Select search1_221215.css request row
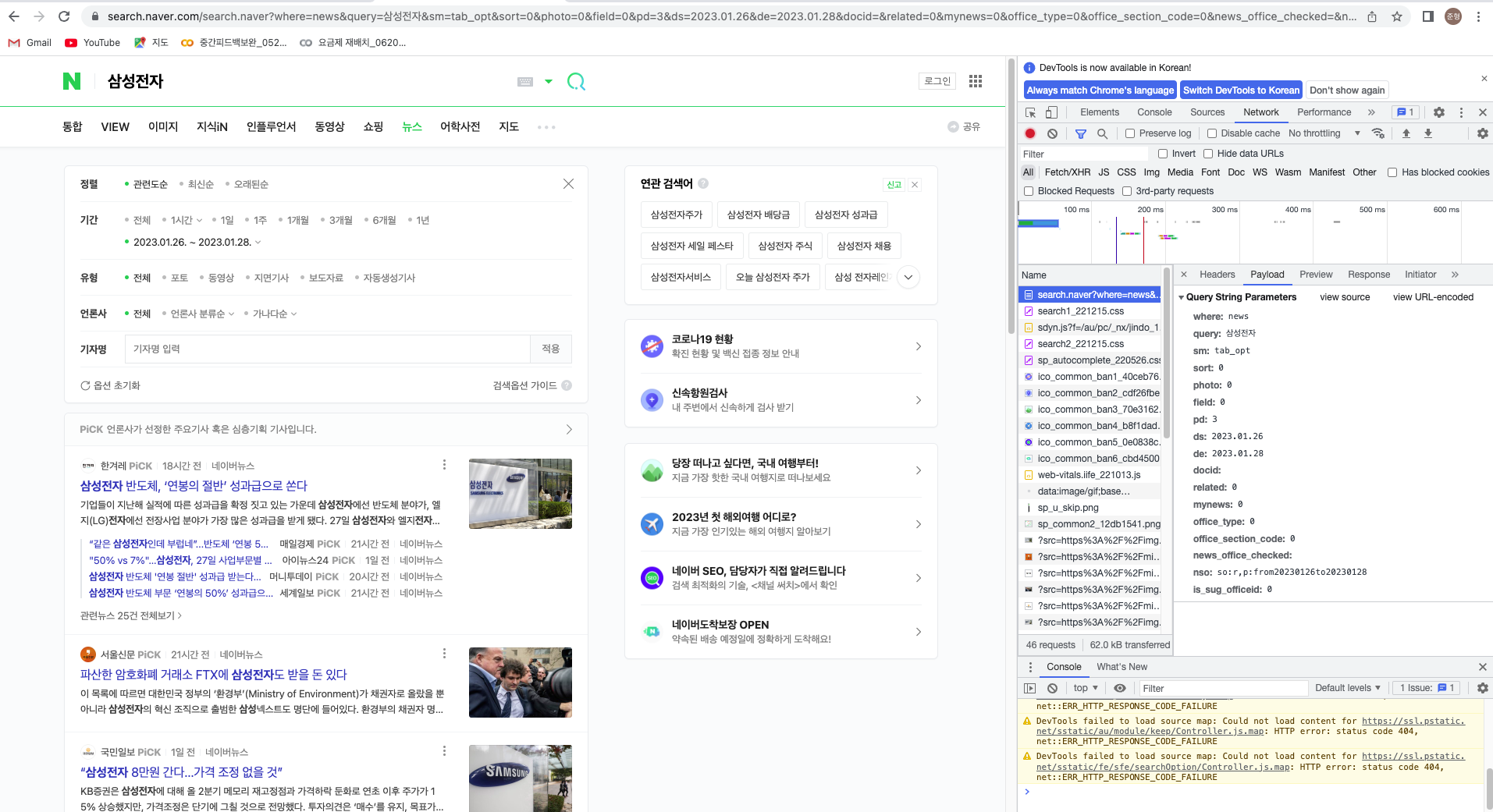 [1090, 311]
